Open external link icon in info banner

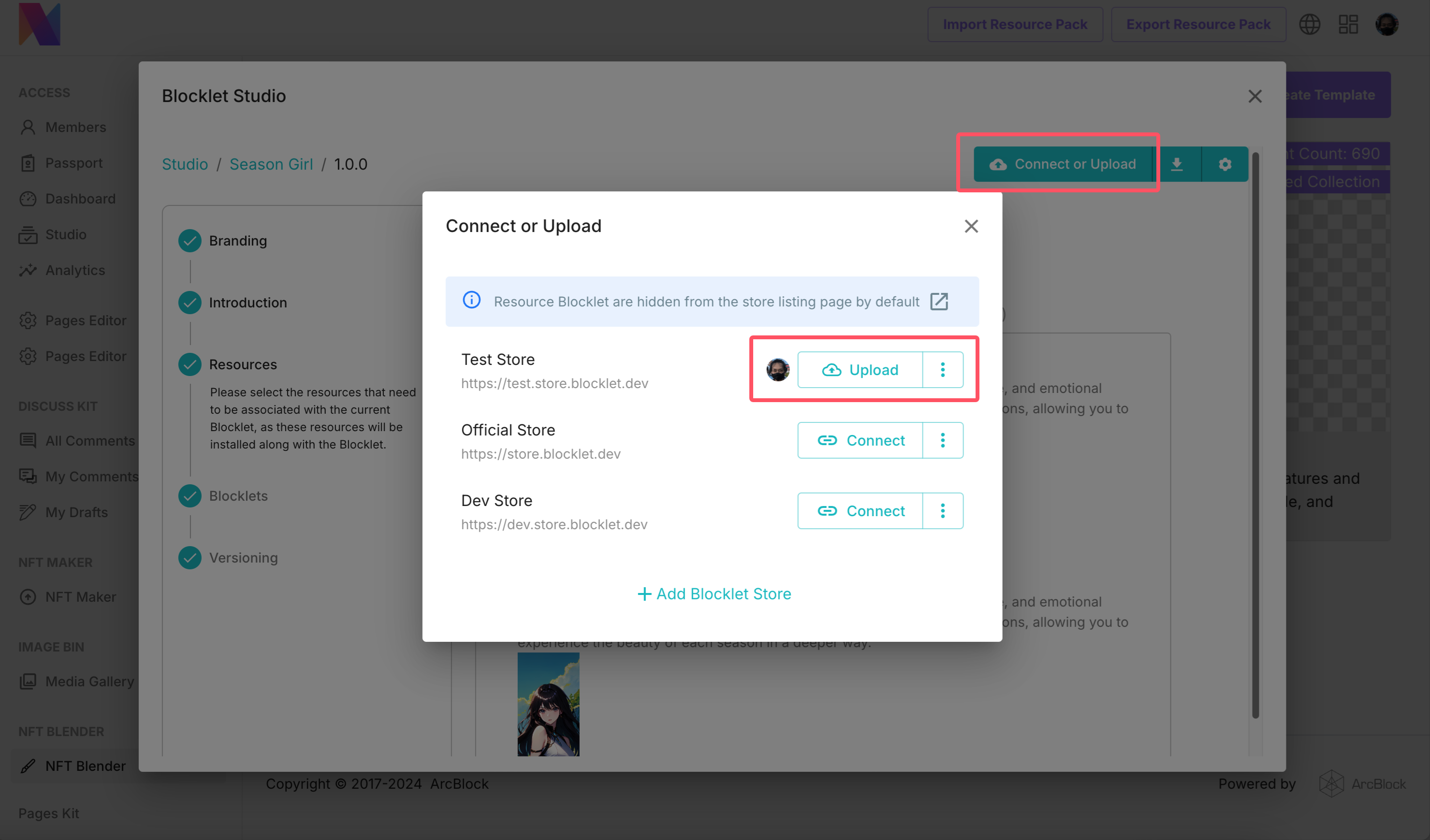(938, 301)
